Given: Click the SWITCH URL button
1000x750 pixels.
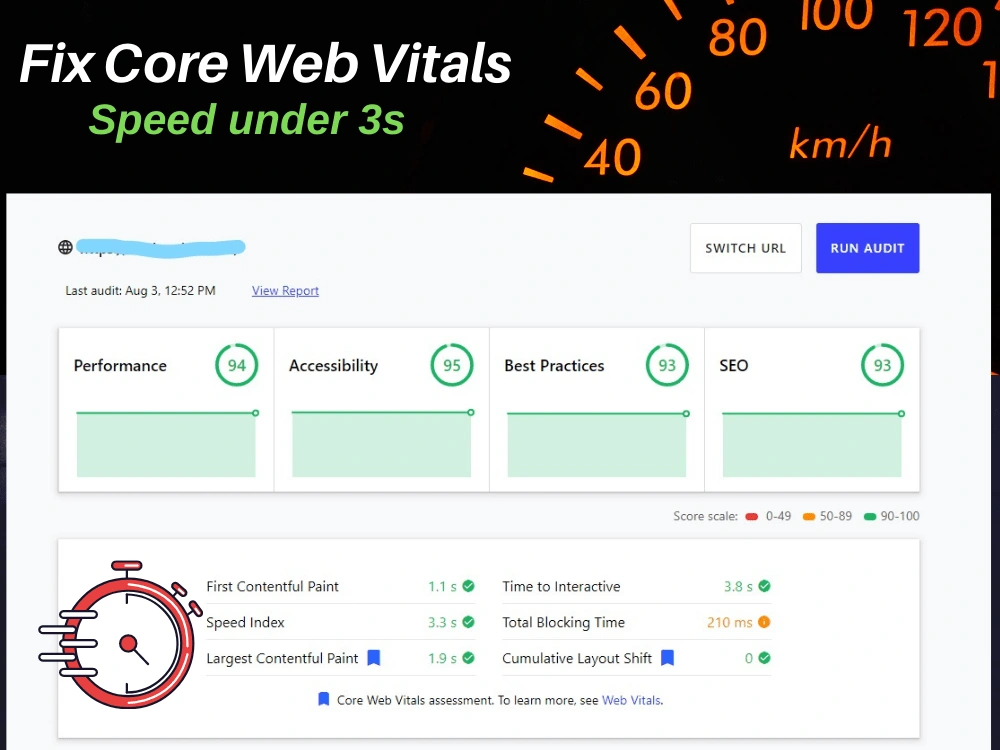Looking at the screenshot, I should point(746,248).
